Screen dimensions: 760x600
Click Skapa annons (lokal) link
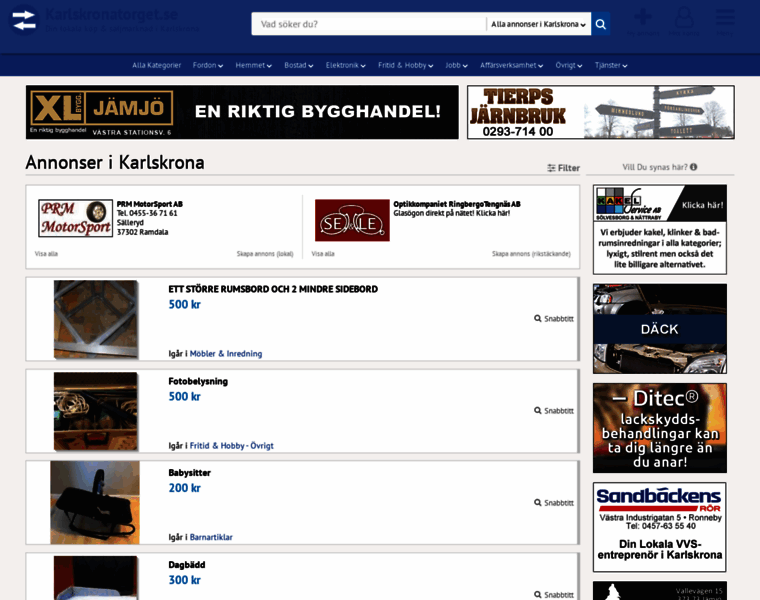[x=265, y=254]
